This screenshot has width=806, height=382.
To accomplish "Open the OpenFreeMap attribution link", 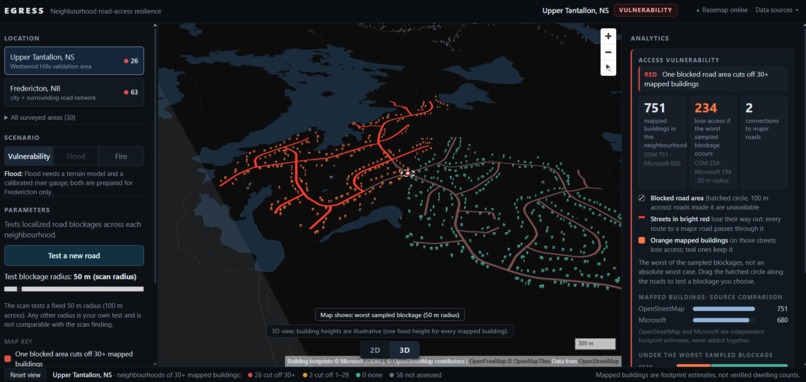I will 486,361.
